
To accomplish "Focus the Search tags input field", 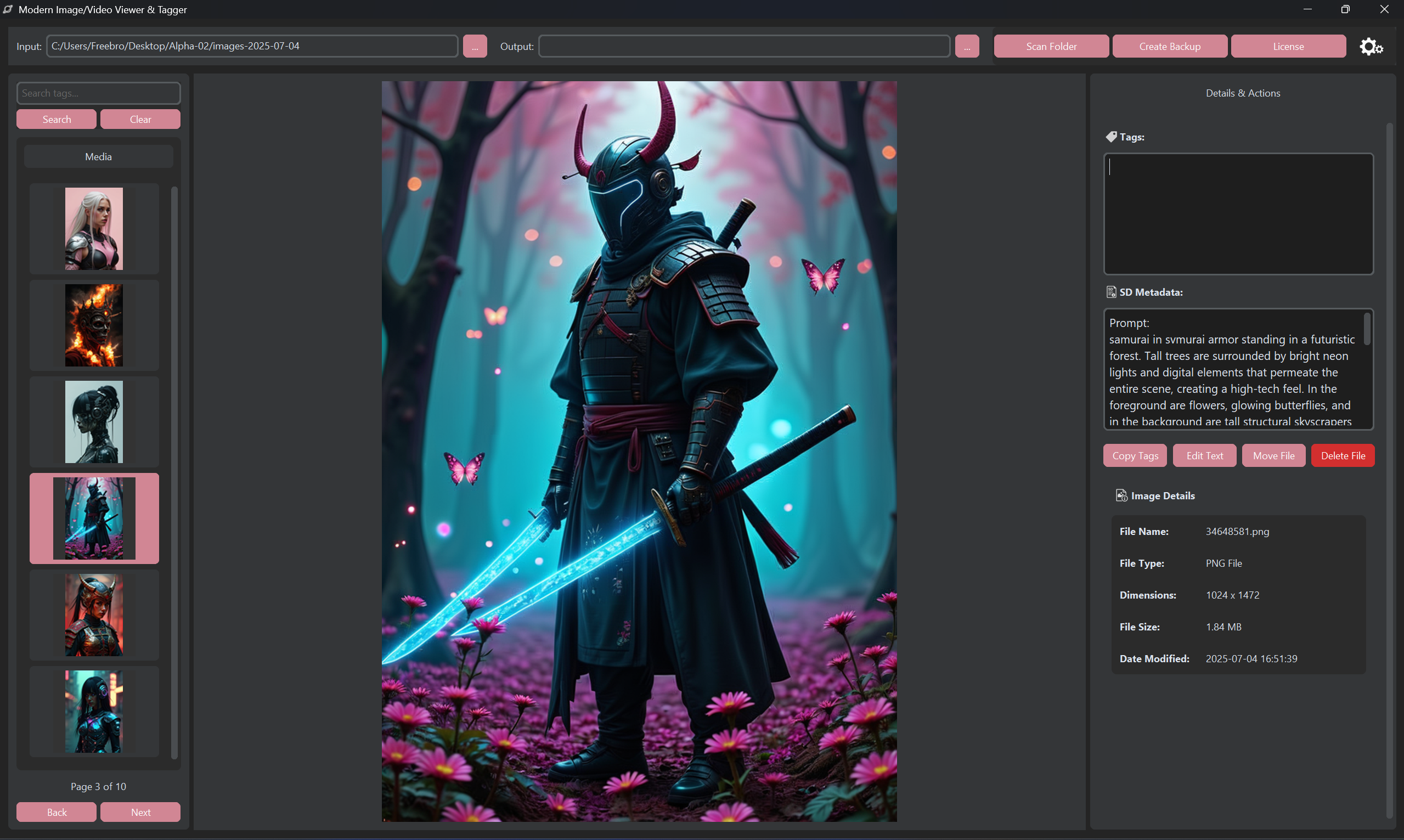I will (98, 93).
